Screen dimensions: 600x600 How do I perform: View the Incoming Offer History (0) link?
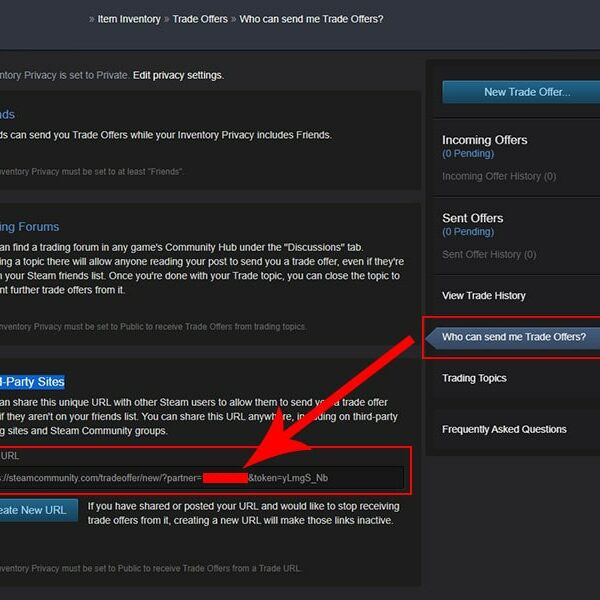(x=499, y=176)
